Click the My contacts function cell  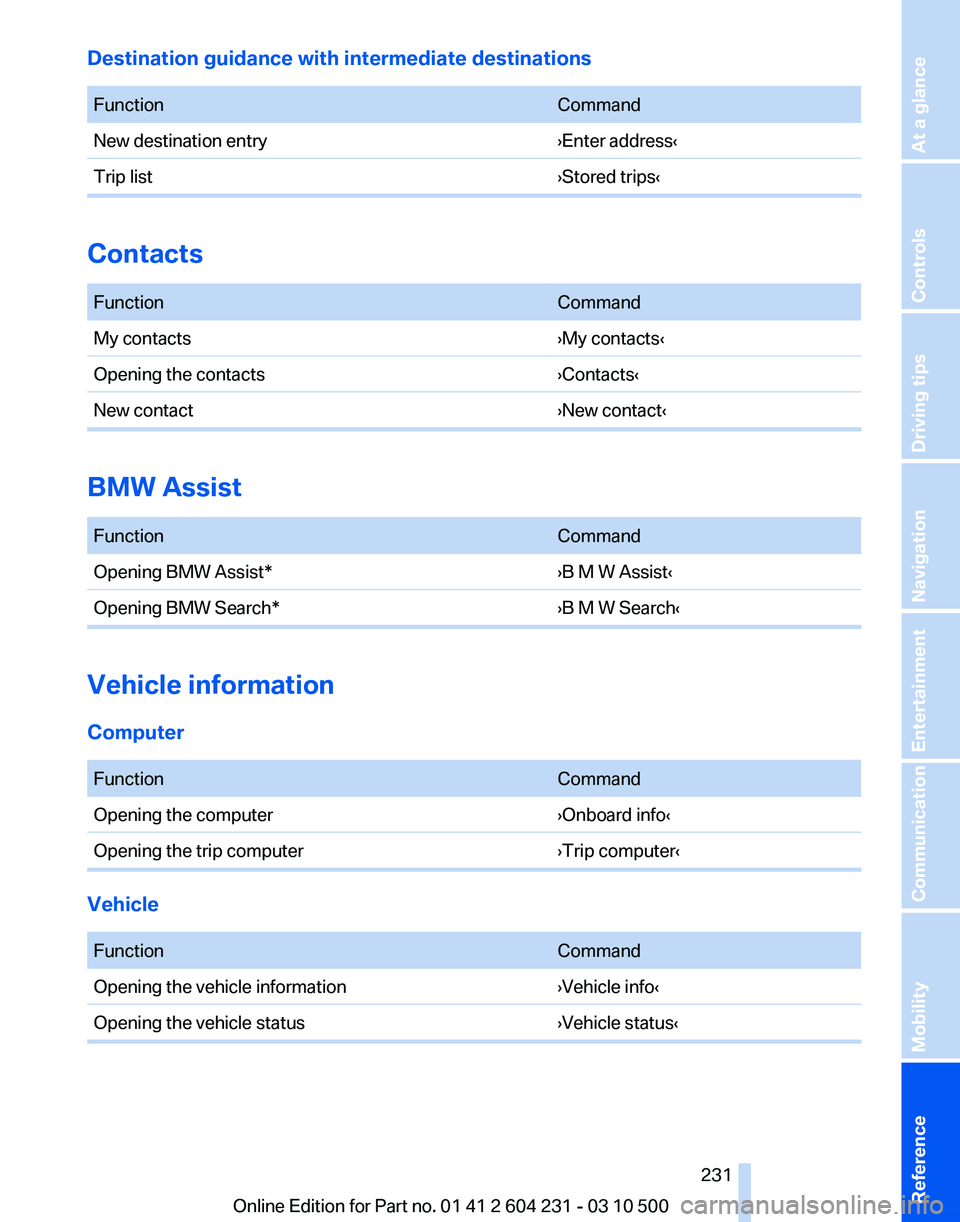point(142,339)
